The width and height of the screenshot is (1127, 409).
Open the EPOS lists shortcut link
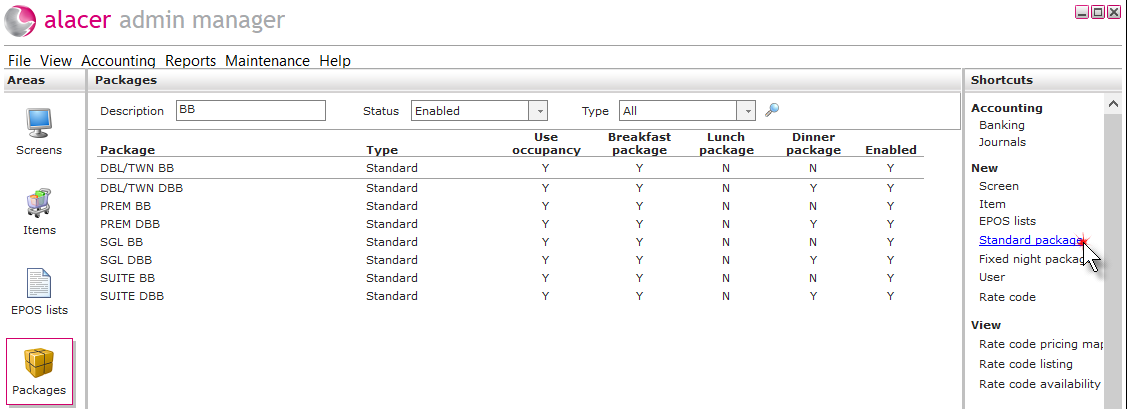point(1007,221)
